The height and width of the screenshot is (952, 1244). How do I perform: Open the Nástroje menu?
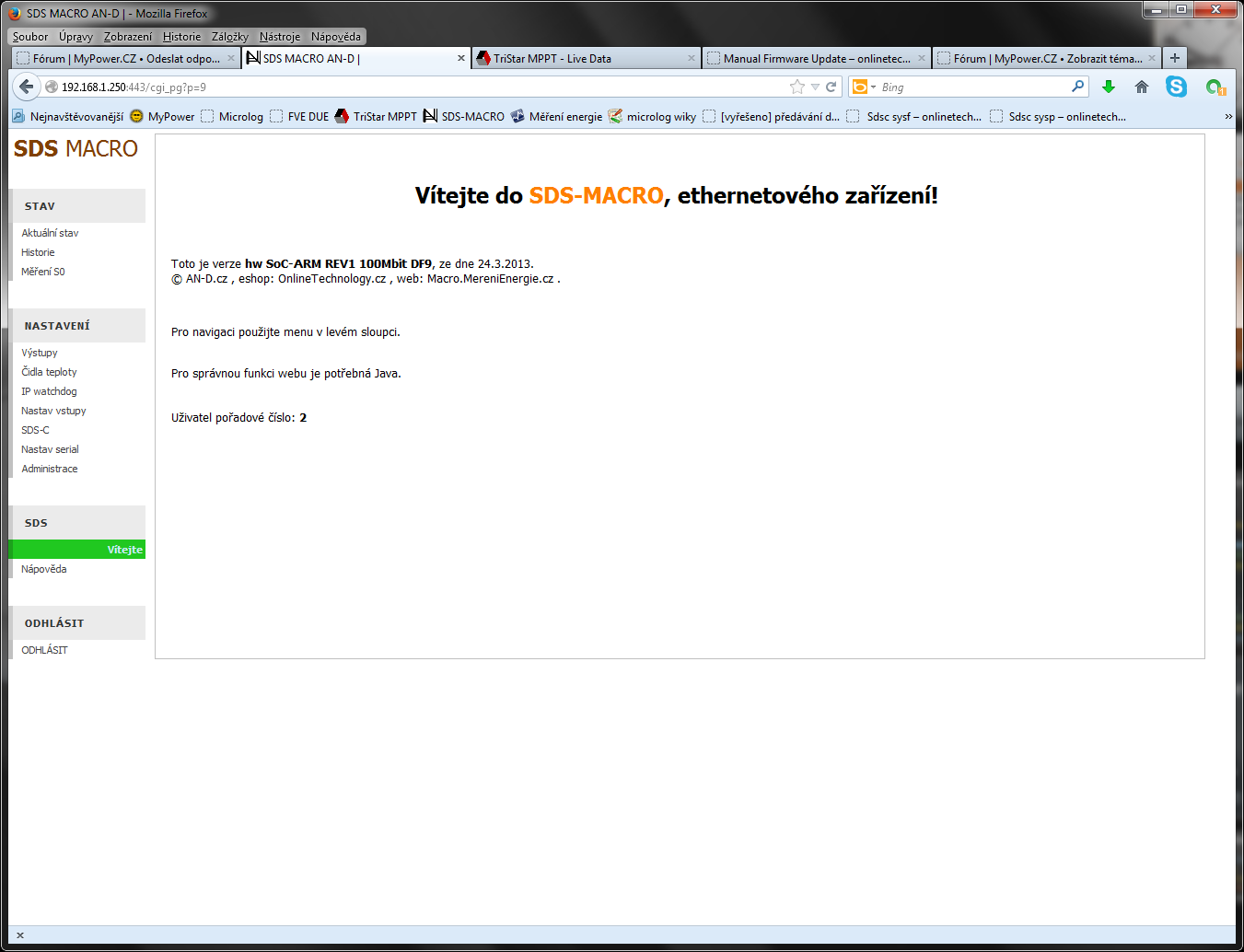[x=280, y=37]
